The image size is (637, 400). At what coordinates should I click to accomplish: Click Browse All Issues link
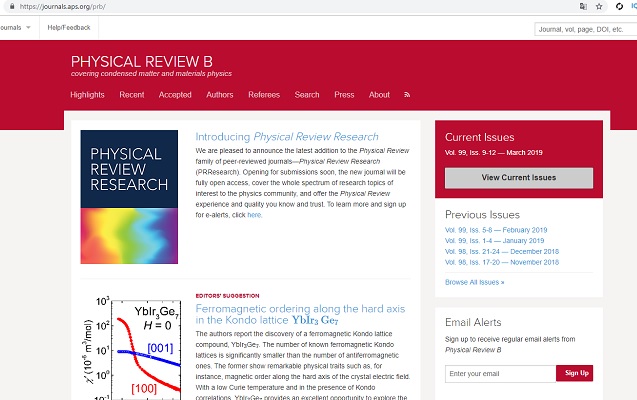coord(474,282)
